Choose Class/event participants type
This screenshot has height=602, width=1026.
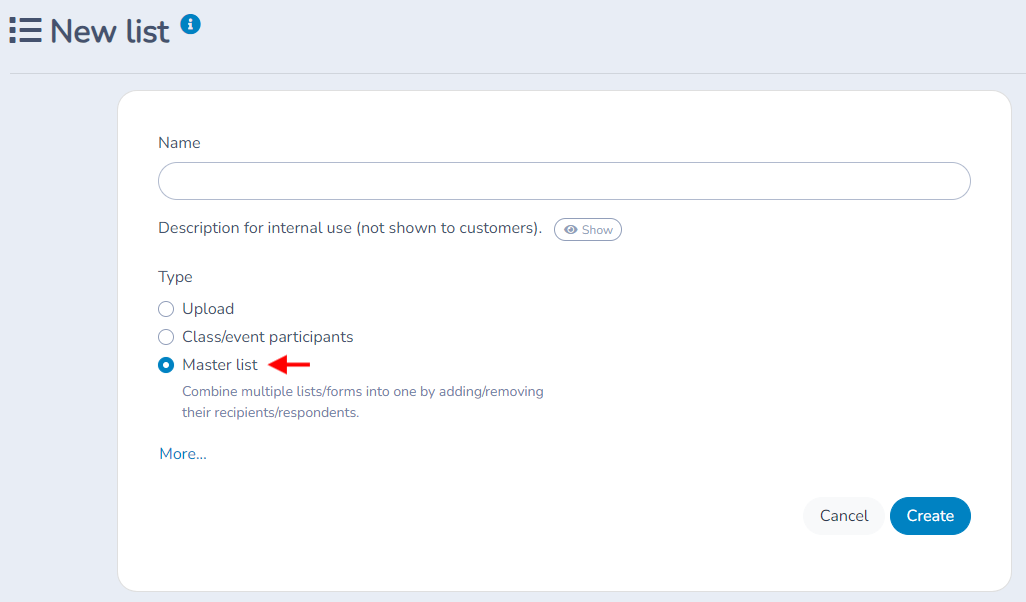coord(166,337)
